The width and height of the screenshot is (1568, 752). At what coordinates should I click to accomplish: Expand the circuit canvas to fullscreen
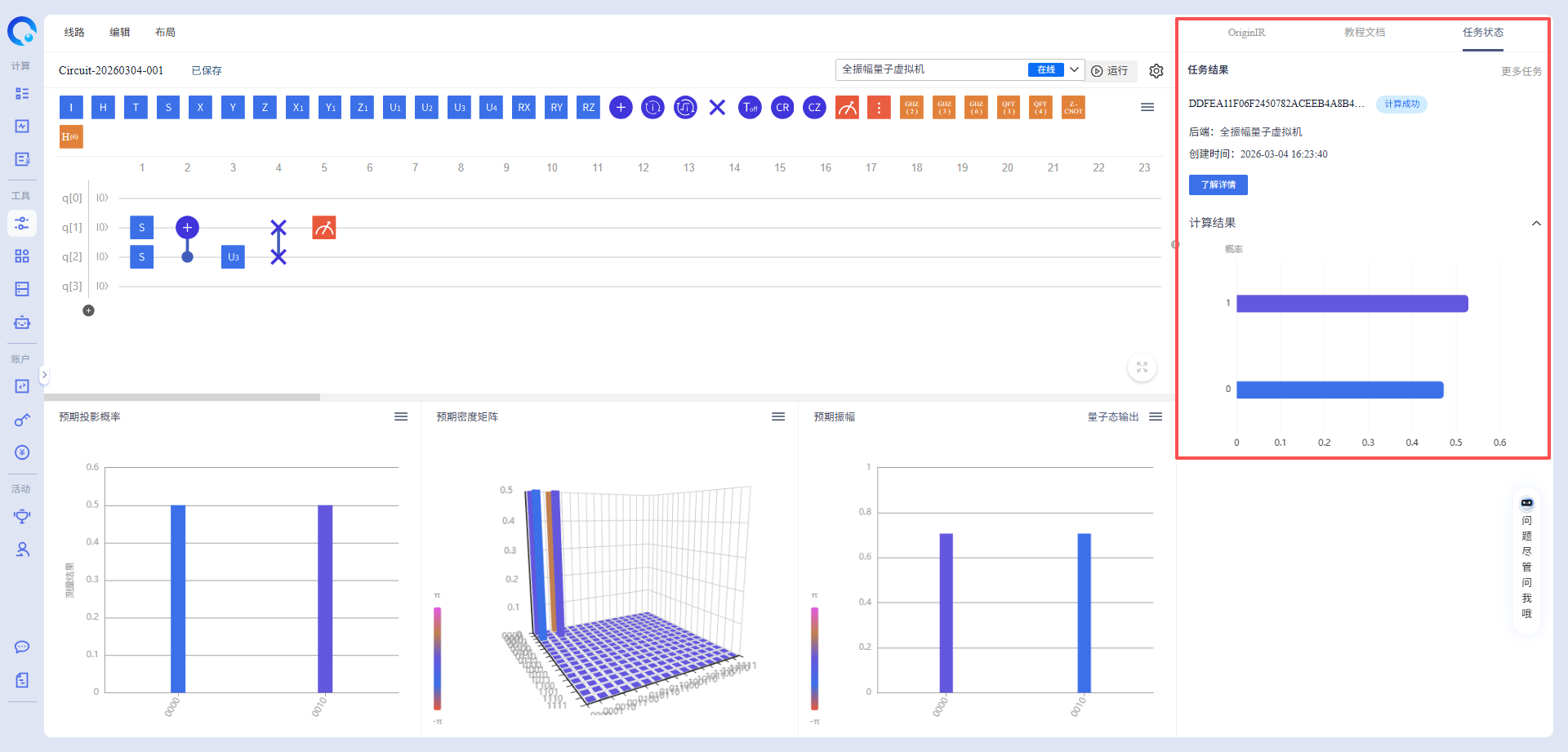1142,367
